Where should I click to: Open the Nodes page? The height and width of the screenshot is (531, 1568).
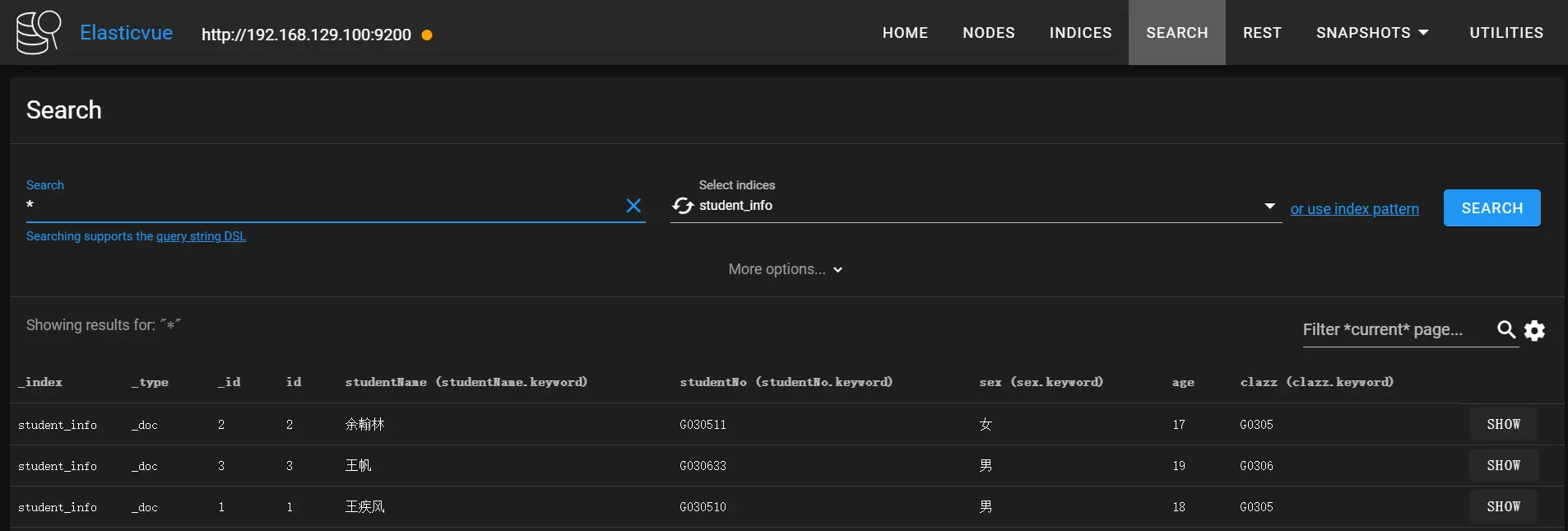[989, 33]
